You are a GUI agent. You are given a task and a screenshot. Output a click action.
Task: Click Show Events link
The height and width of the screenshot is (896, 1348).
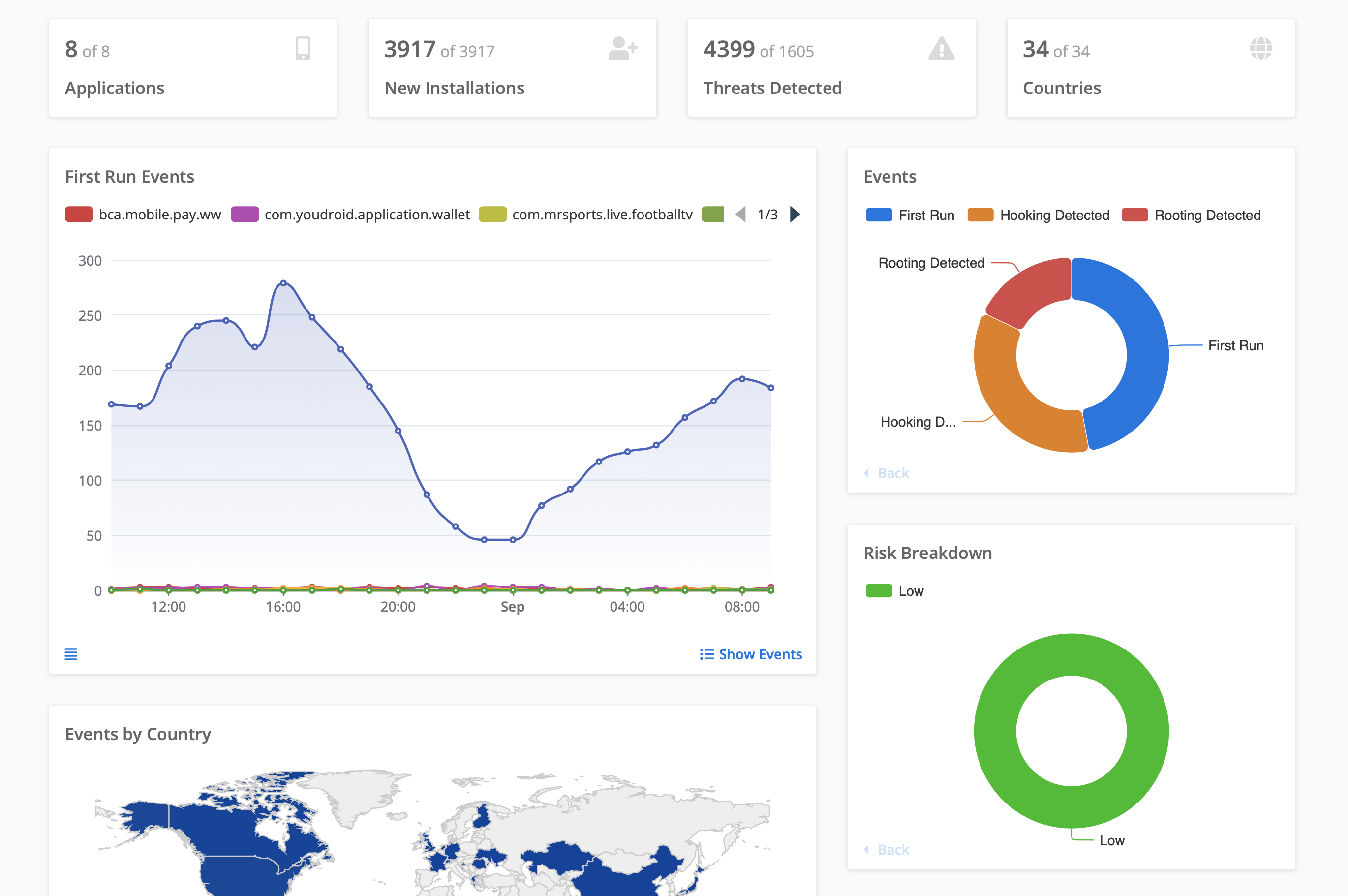click(760, 654)
